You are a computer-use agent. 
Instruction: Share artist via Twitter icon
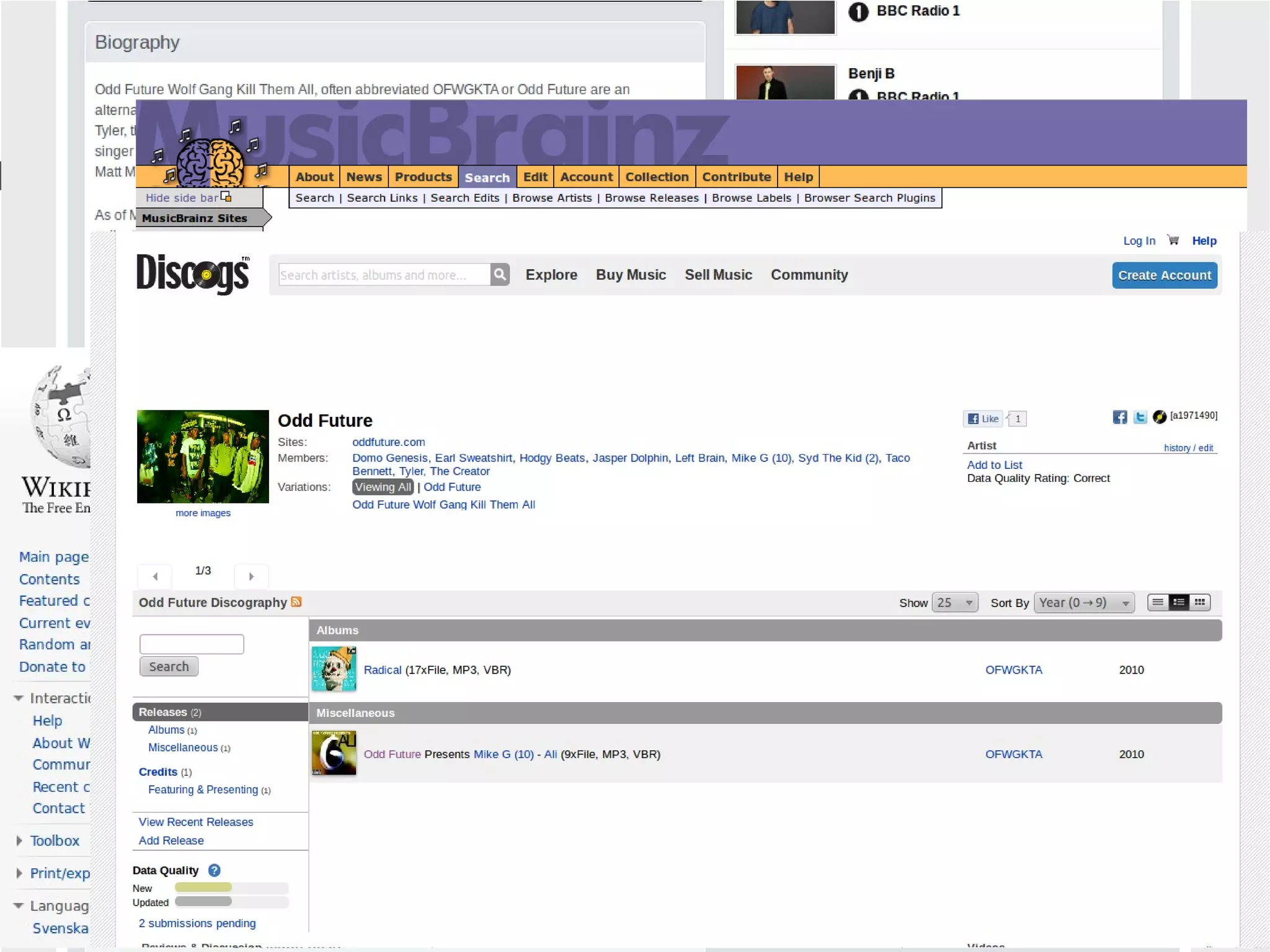tap(1140, 417)
